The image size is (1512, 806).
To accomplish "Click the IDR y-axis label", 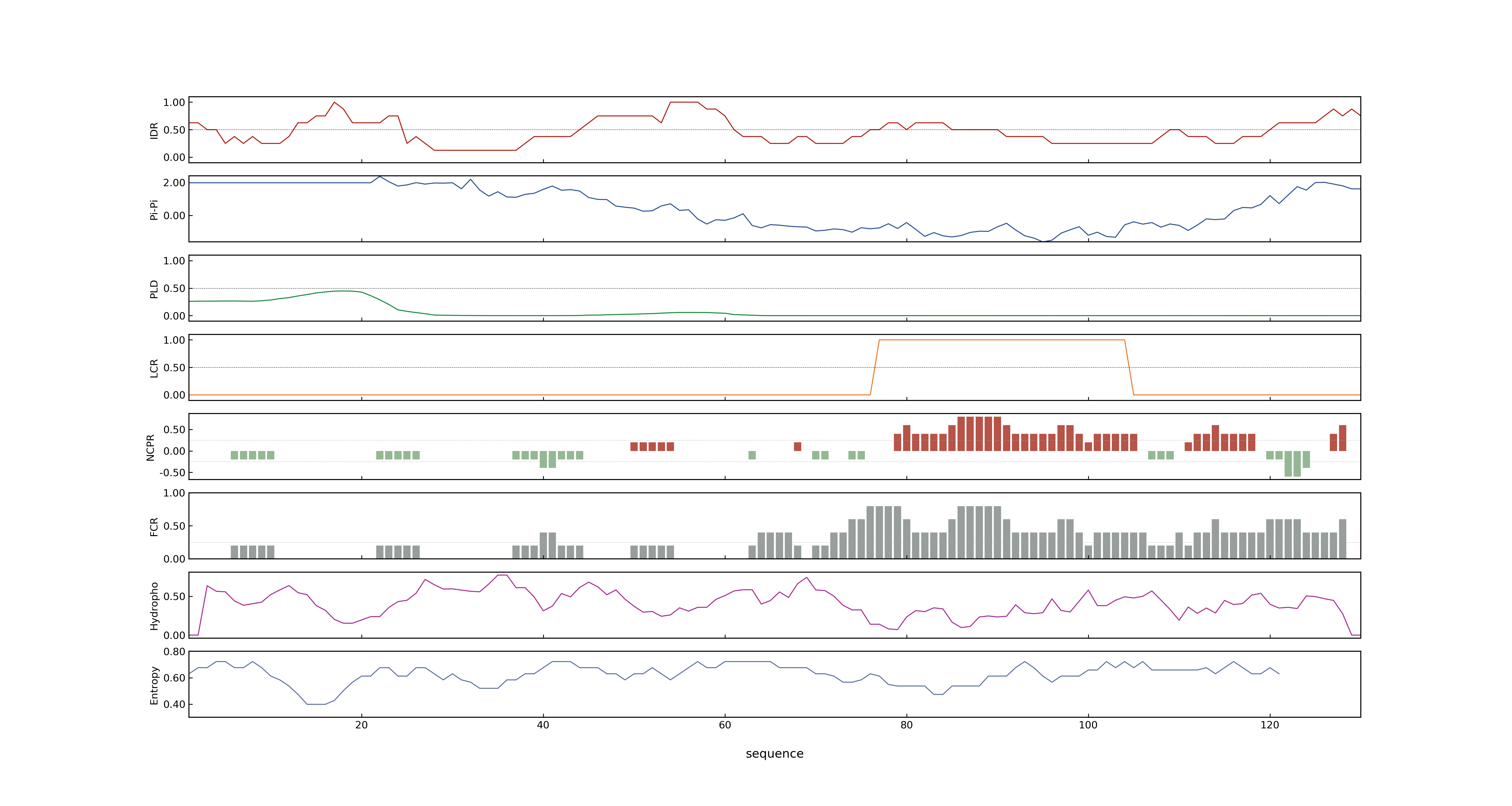I will (x=154, y=130).
